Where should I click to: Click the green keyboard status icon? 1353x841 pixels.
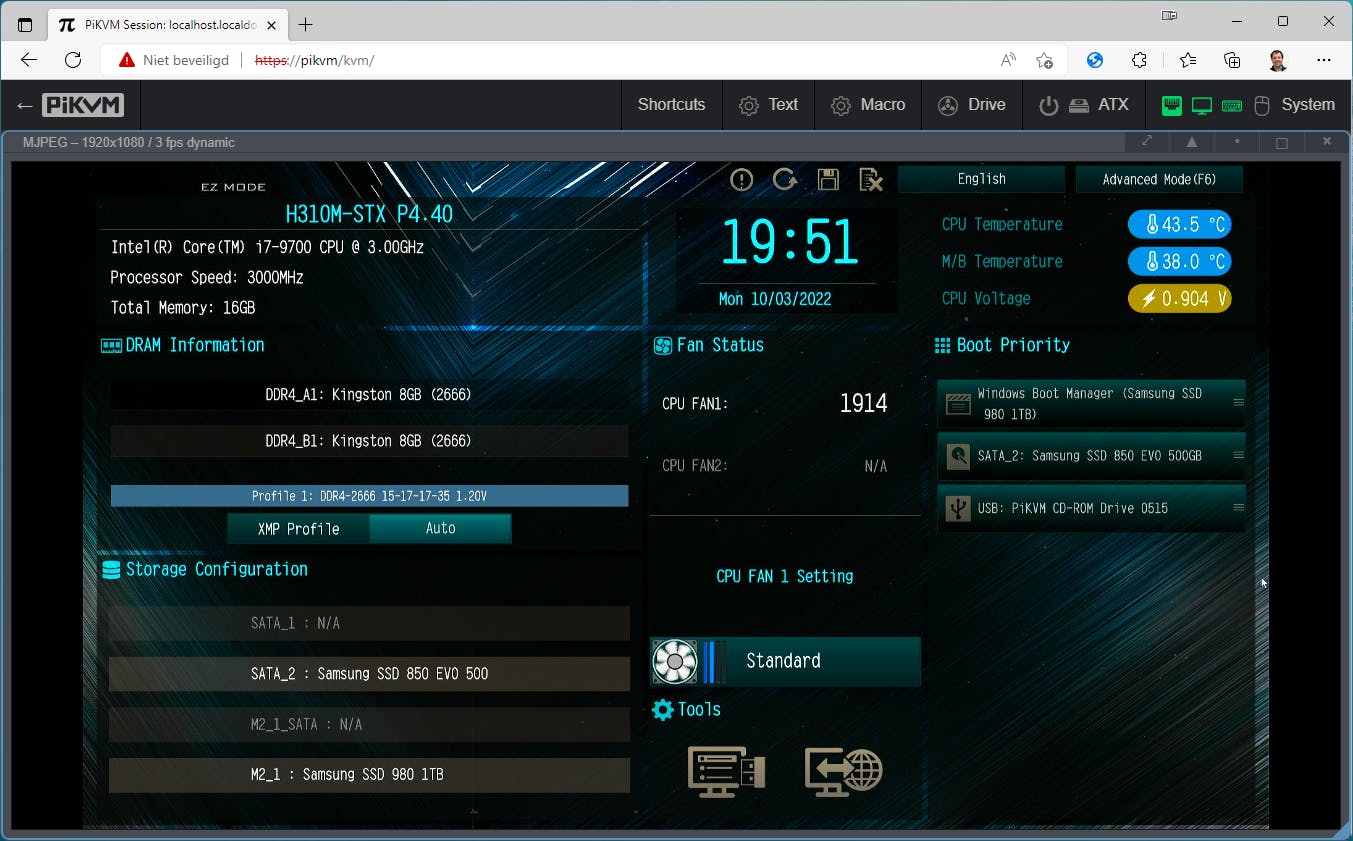tap(1232, 105)
